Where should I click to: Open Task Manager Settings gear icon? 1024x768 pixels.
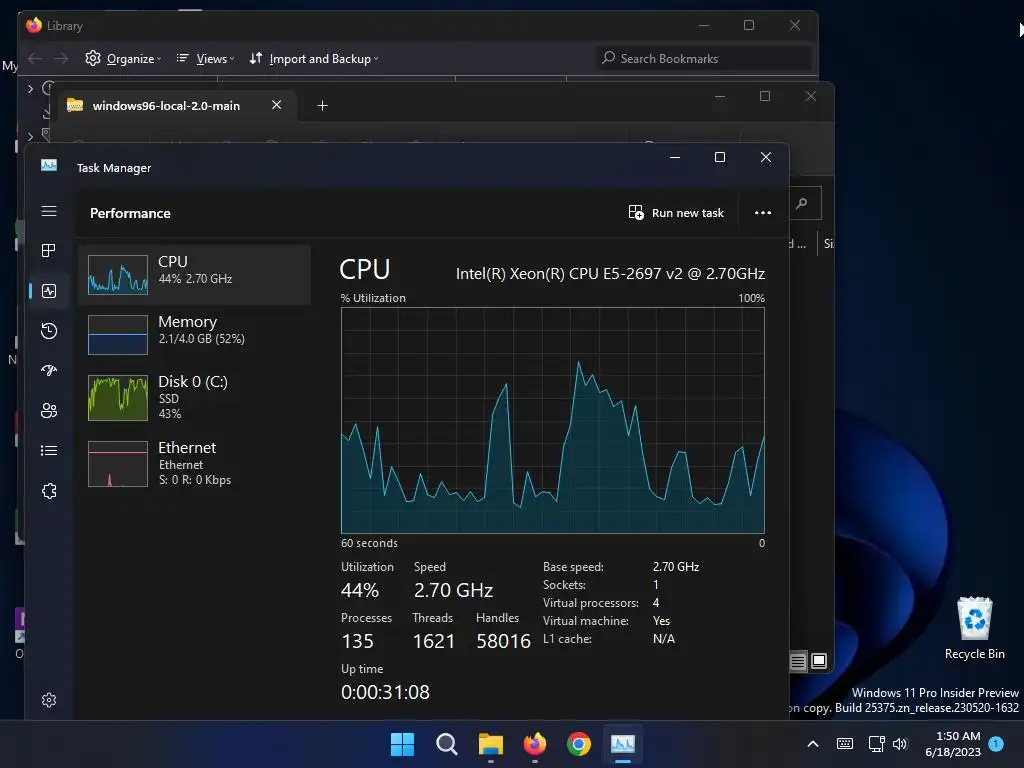pos(49,700)
